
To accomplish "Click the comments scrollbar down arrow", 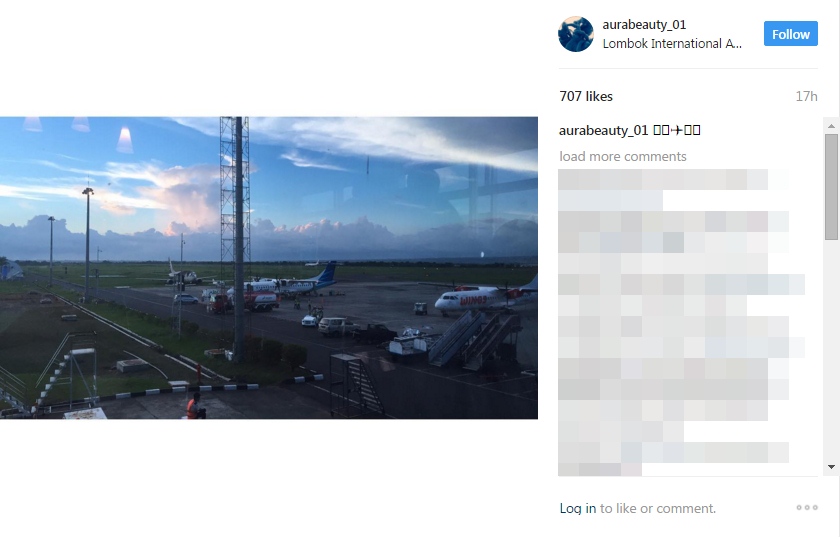I will tap(831, 467).
